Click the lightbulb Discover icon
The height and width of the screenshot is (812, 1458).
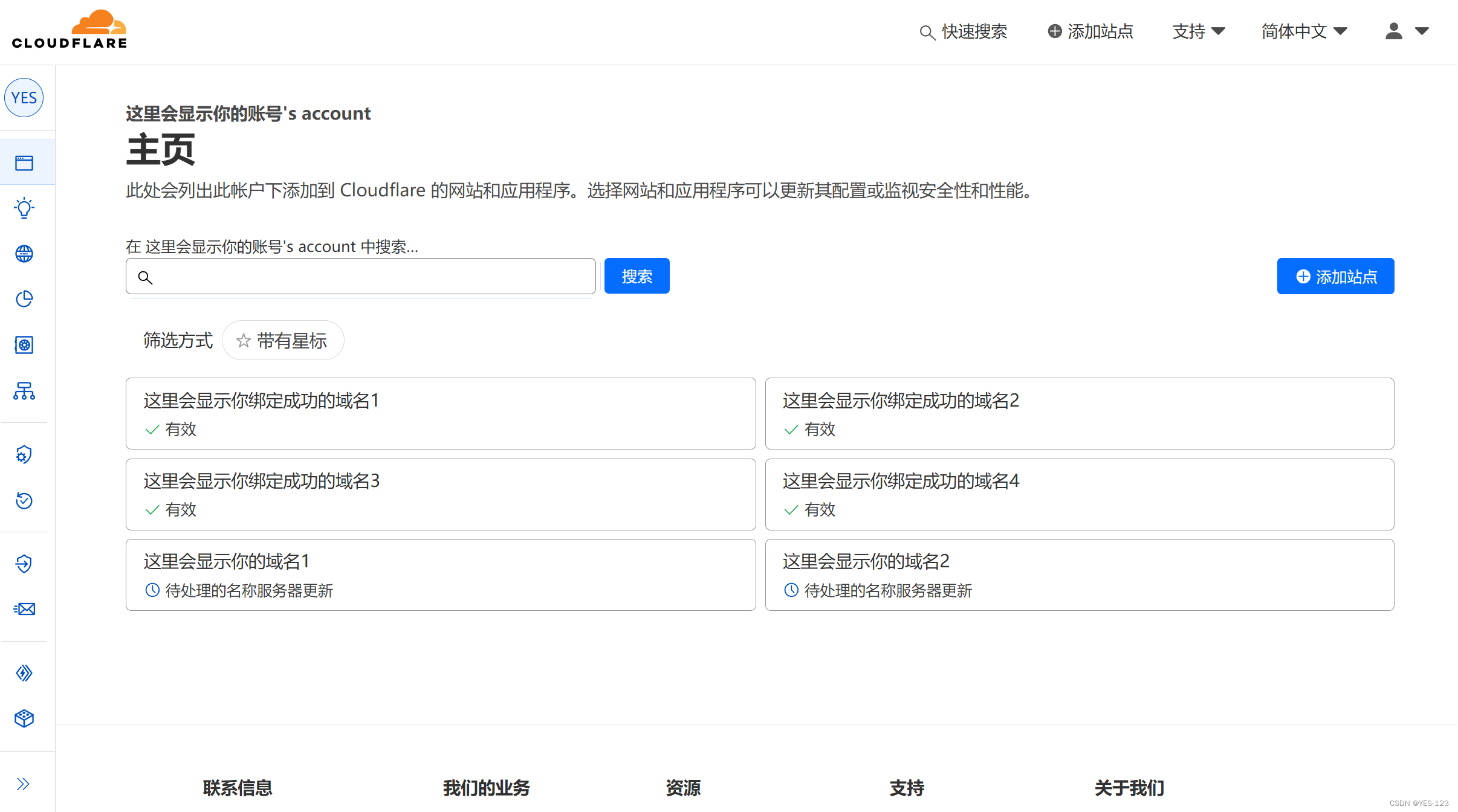[24, 208]
